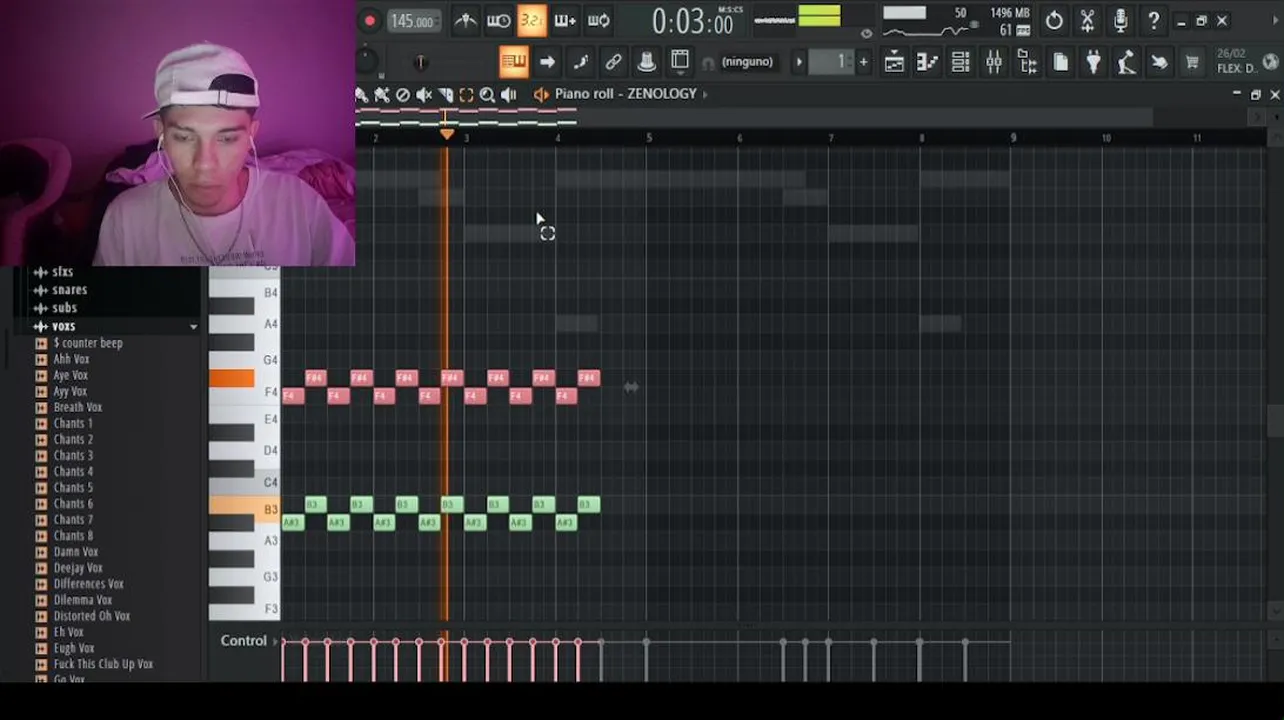The width and height of the screenshot is (1284, 720).
Task: Toggle step editing mode
Action: 565,20
